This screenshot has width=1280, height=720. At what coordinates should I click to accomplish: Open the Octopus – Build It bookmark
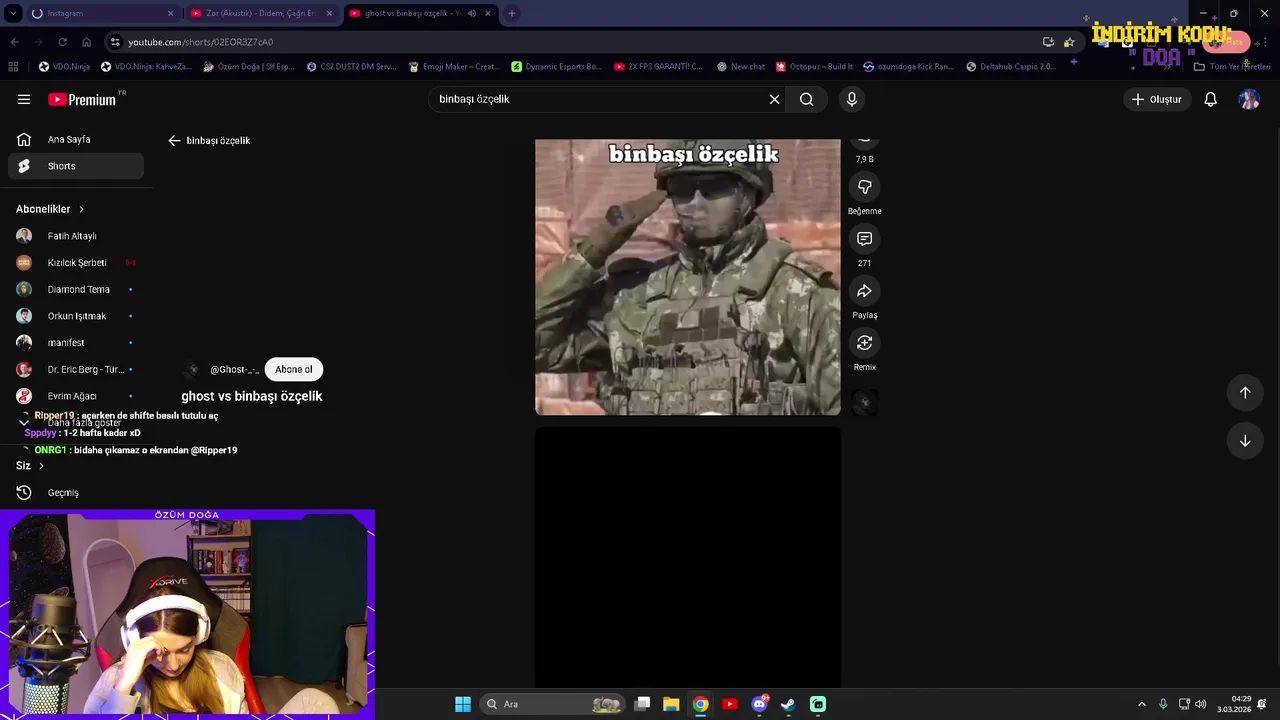pos(814,67)
